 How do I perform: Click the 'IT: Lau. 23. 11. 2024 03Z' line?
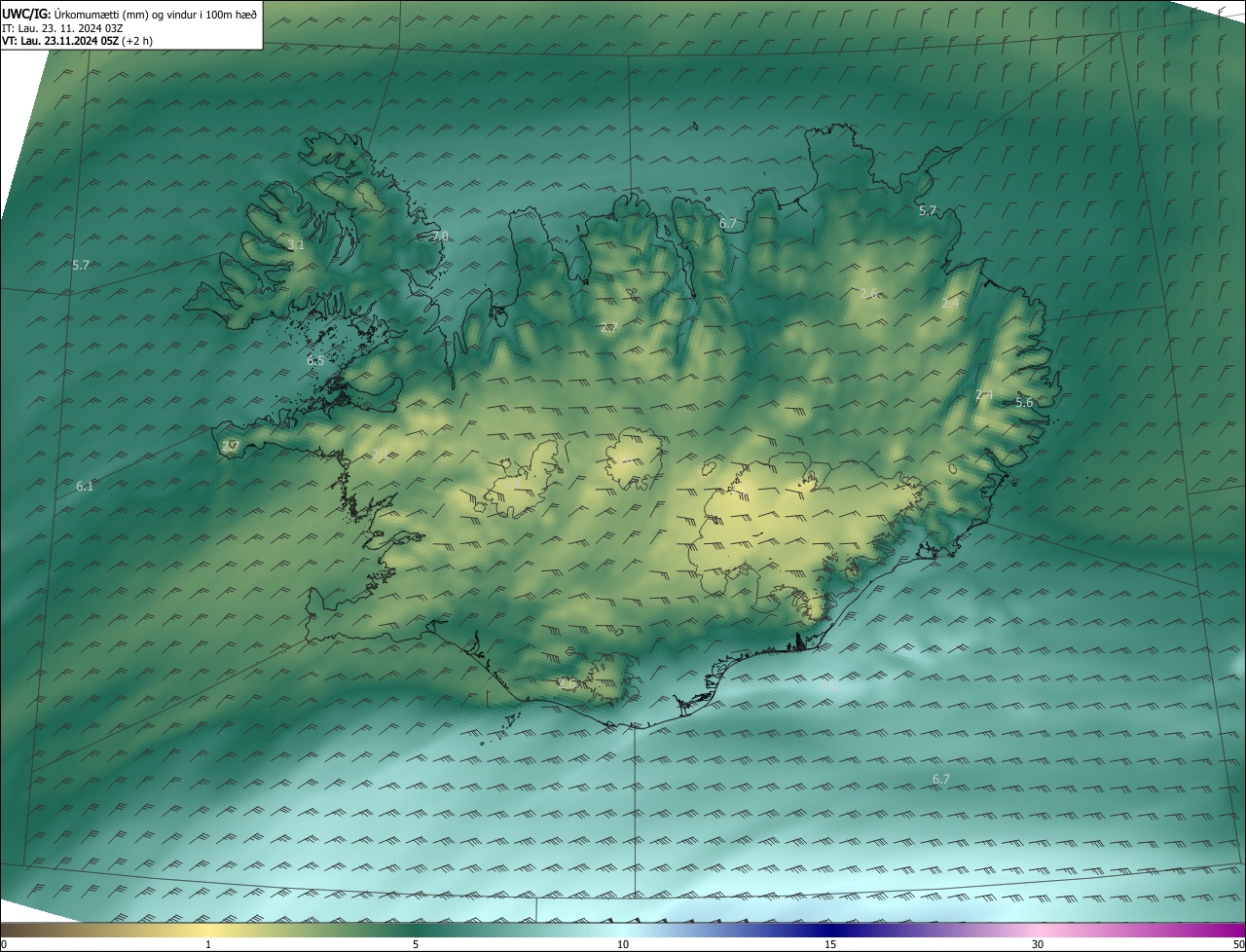(62, 28)
